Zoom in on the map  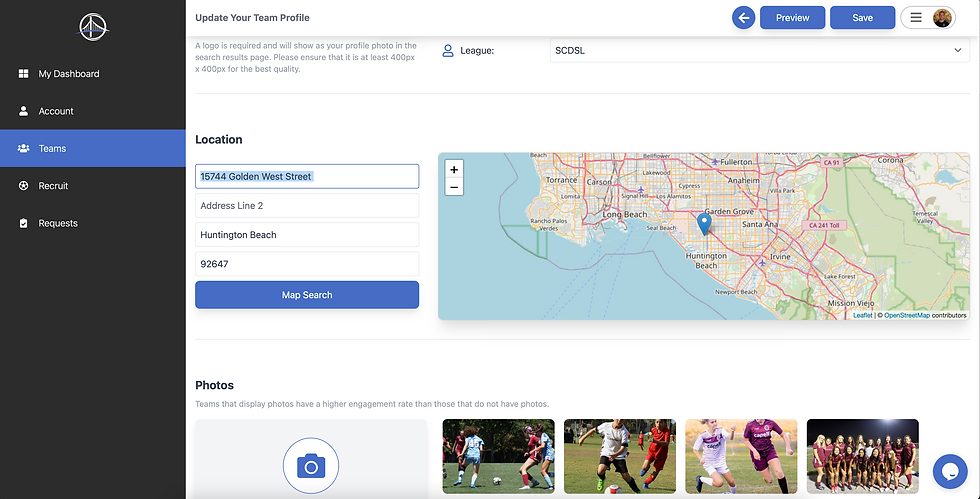coord(454,169)
